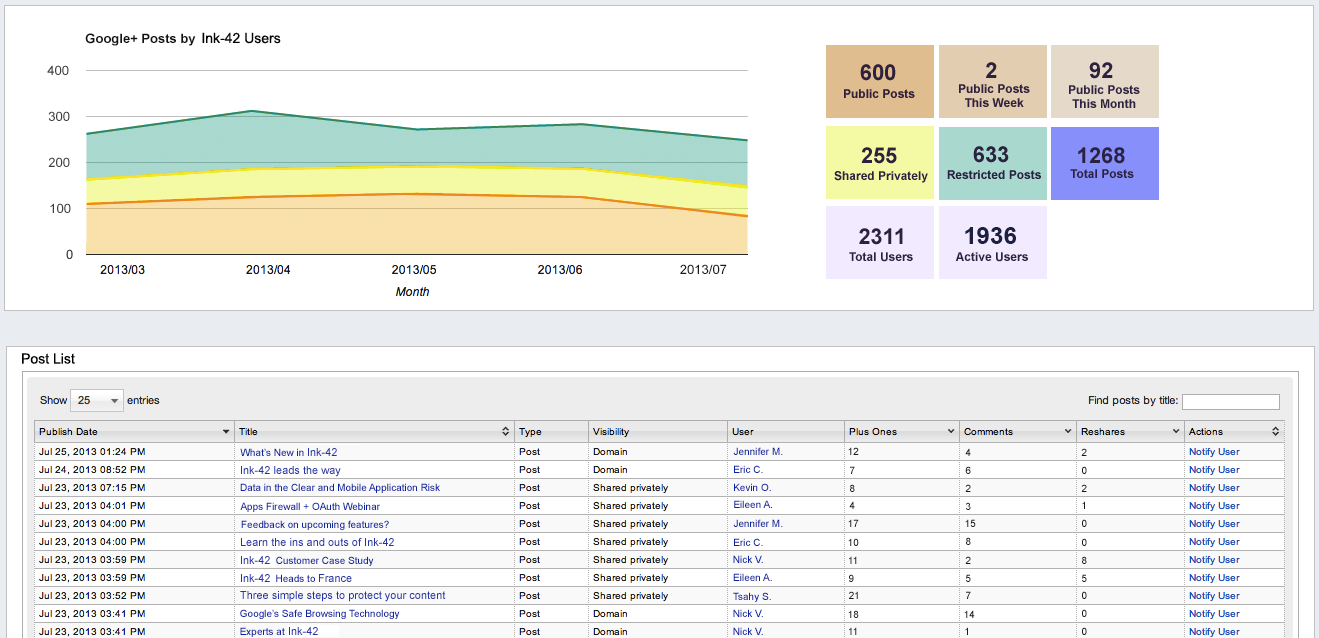Viewport: 1319px width, 638px height.
Task: Click the Type column header
Action: [x=551, y=432]
